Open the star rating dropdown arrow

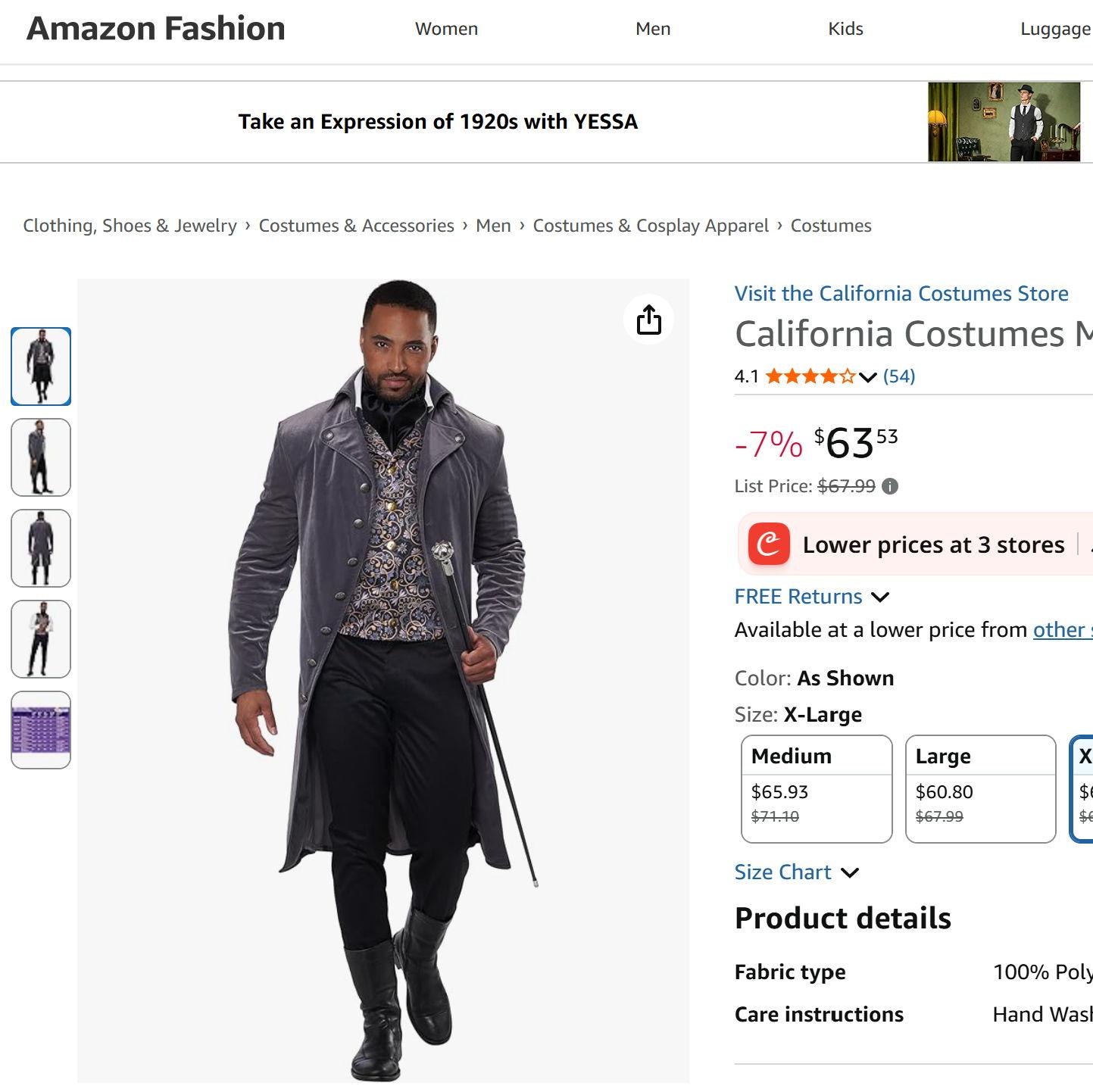[x=868, y=376]
